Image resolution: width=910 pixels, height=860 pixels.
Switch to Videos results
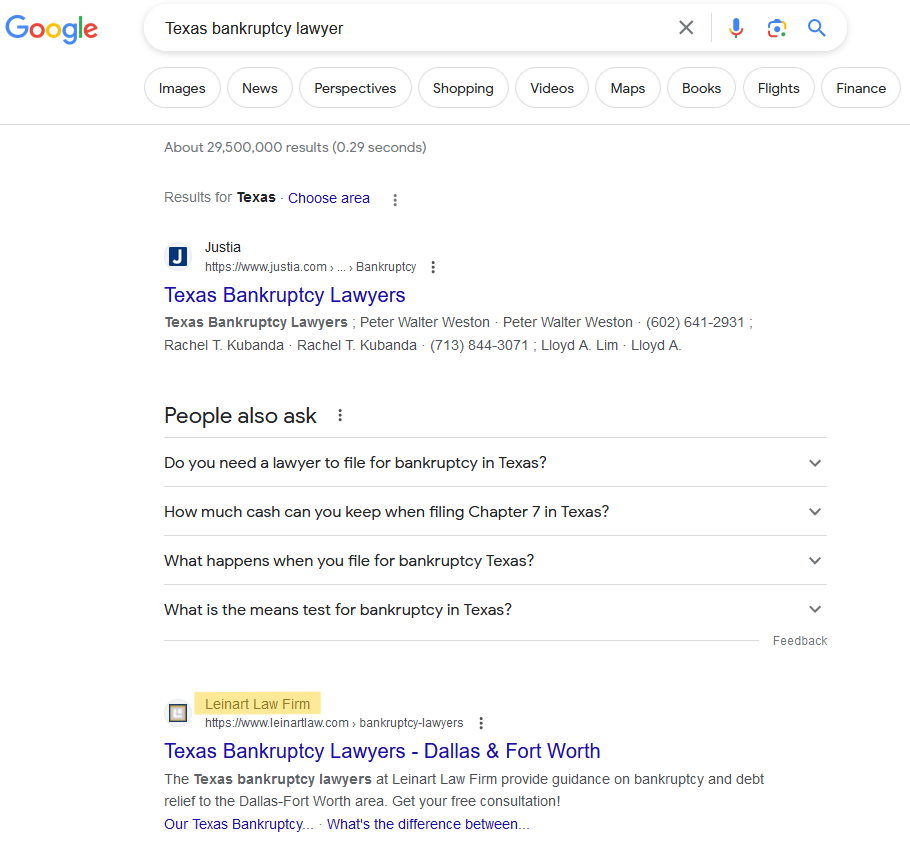pyautogui.click(x=552, y=88)
